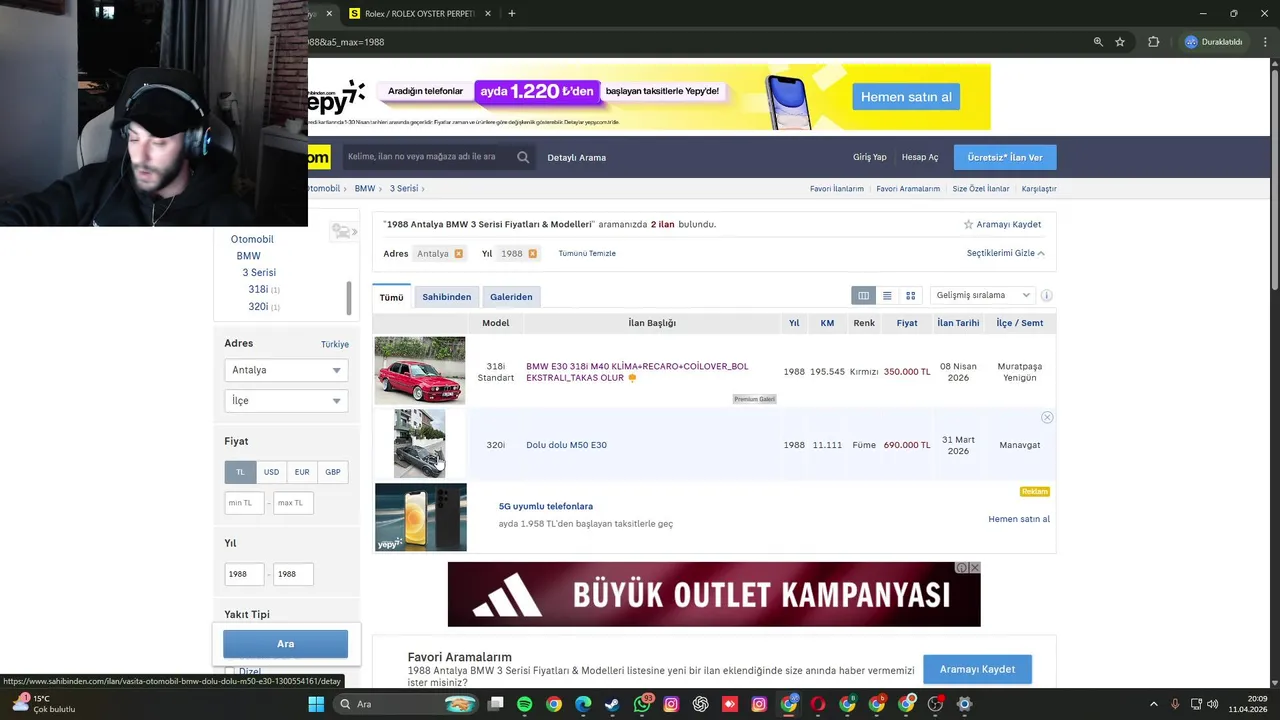Show hidden system tray icons
1280x720 pixels.
point(1153,704)
